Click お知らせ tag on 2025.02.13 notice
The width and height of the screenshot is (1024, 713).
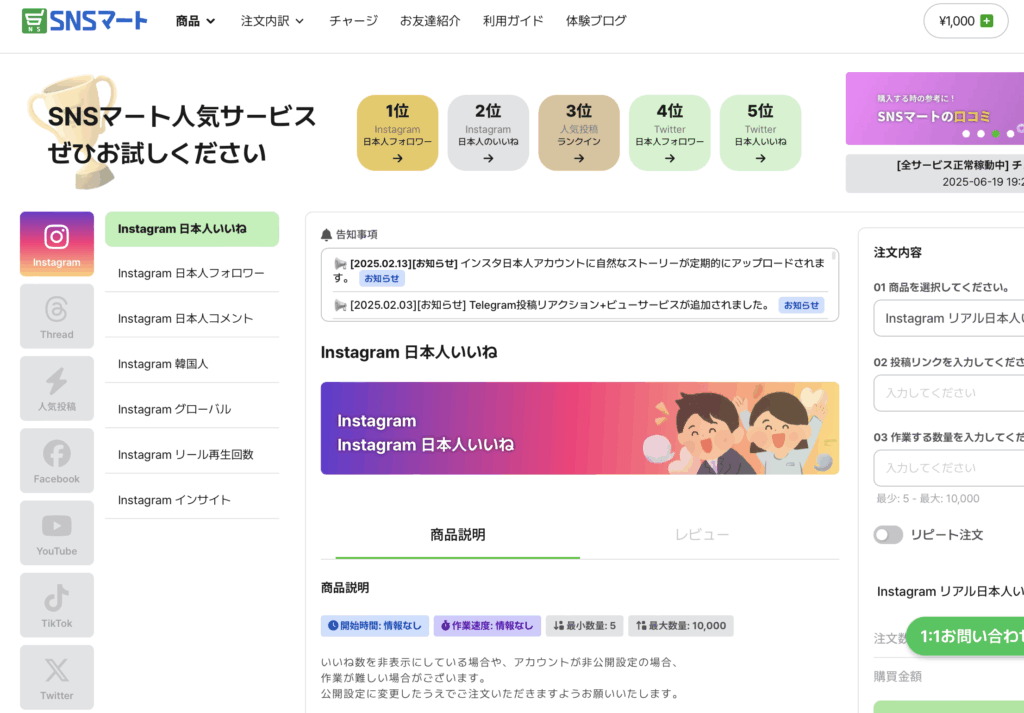coord(382,278)
